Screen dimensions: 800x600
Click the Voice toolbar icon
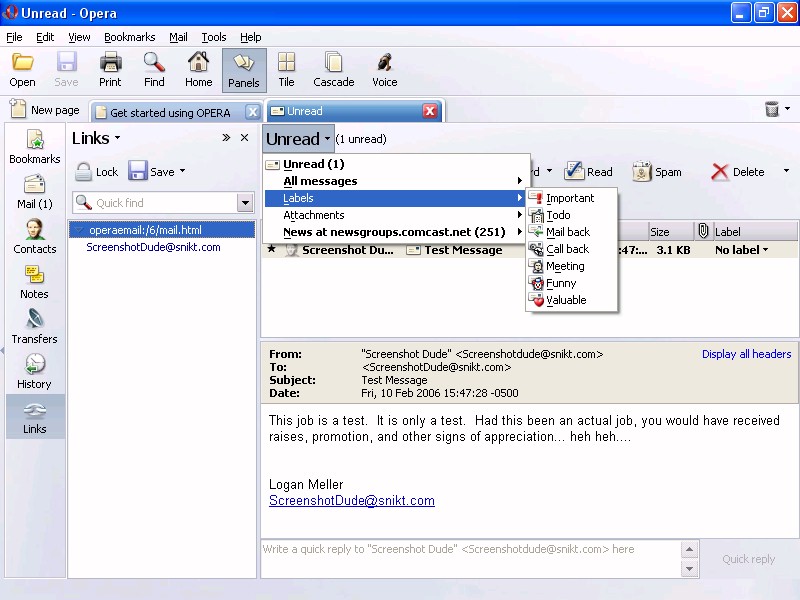point(384,70)
